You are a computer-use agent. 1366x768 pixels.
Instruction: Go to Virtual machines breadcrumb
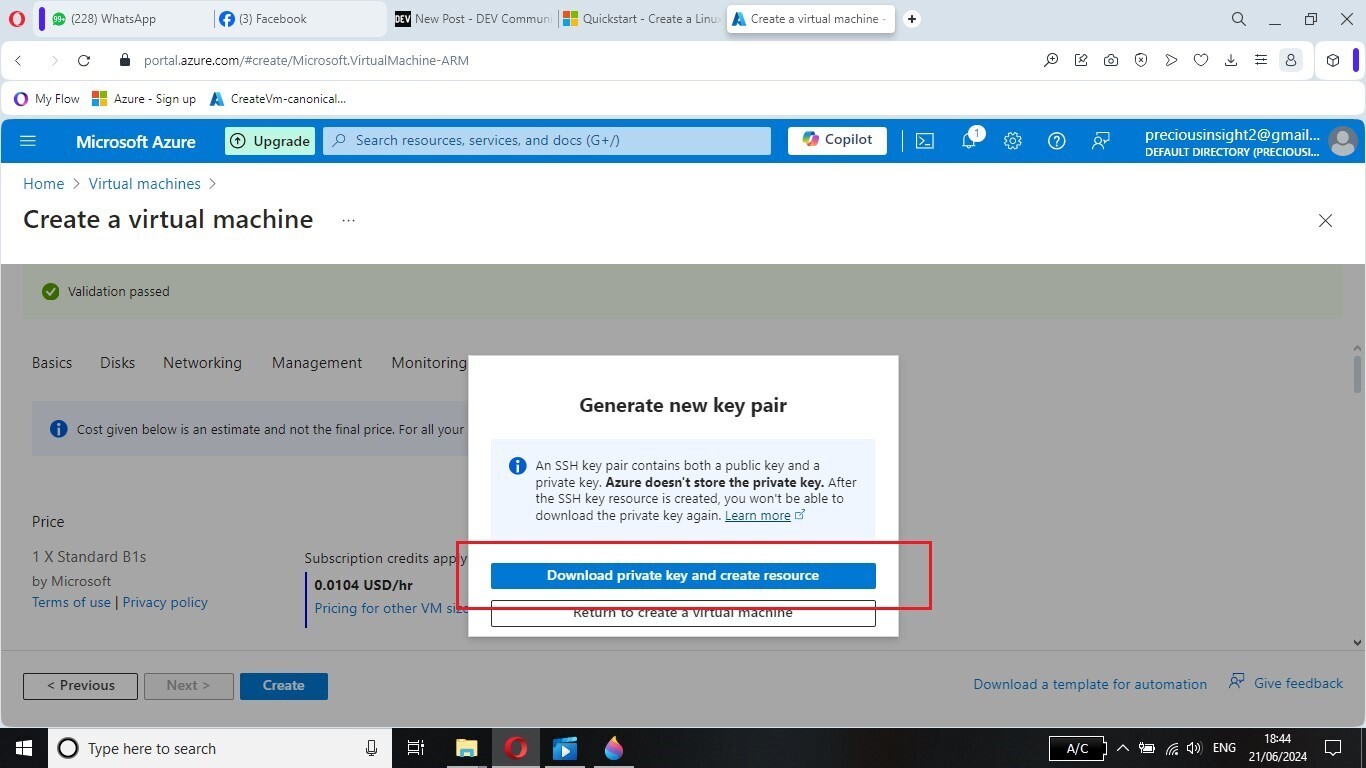pyautogui.click(x=145, y=184)
